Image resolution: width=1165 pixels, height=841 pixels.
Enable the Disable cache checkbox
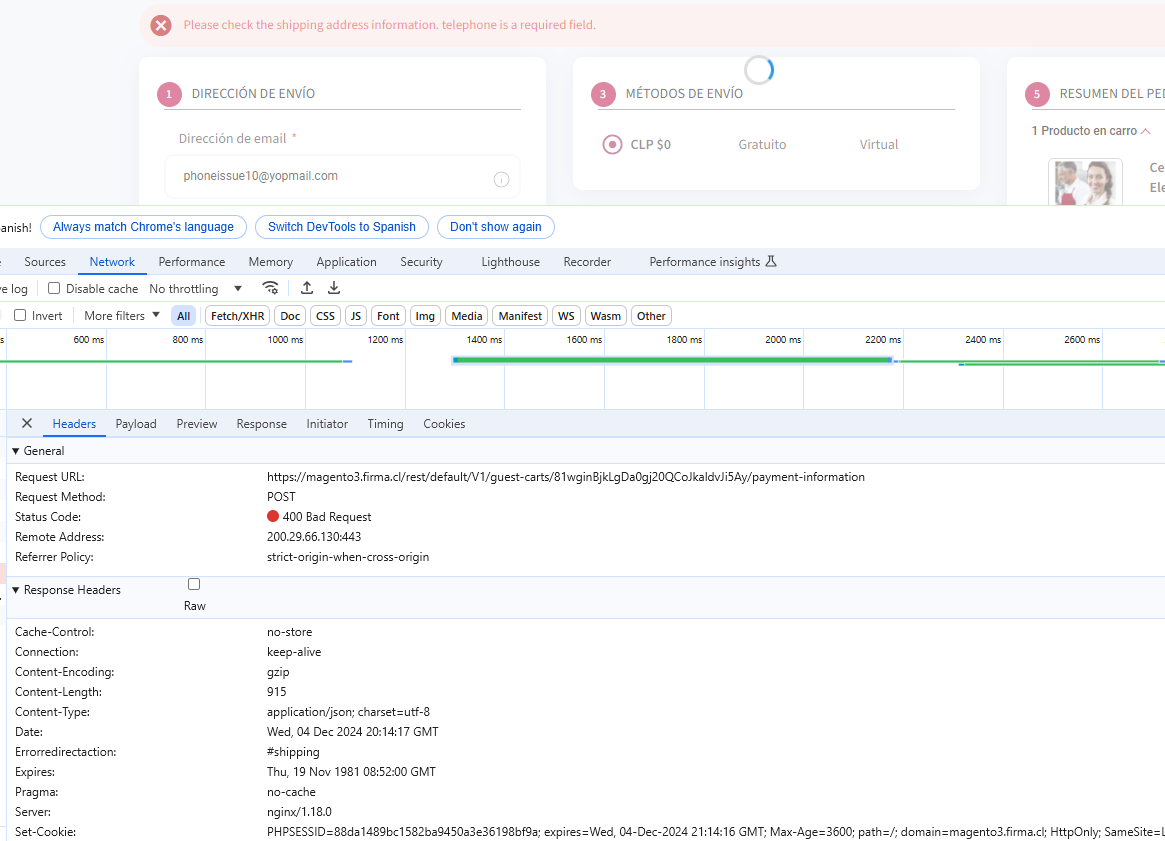click(53, 287)
